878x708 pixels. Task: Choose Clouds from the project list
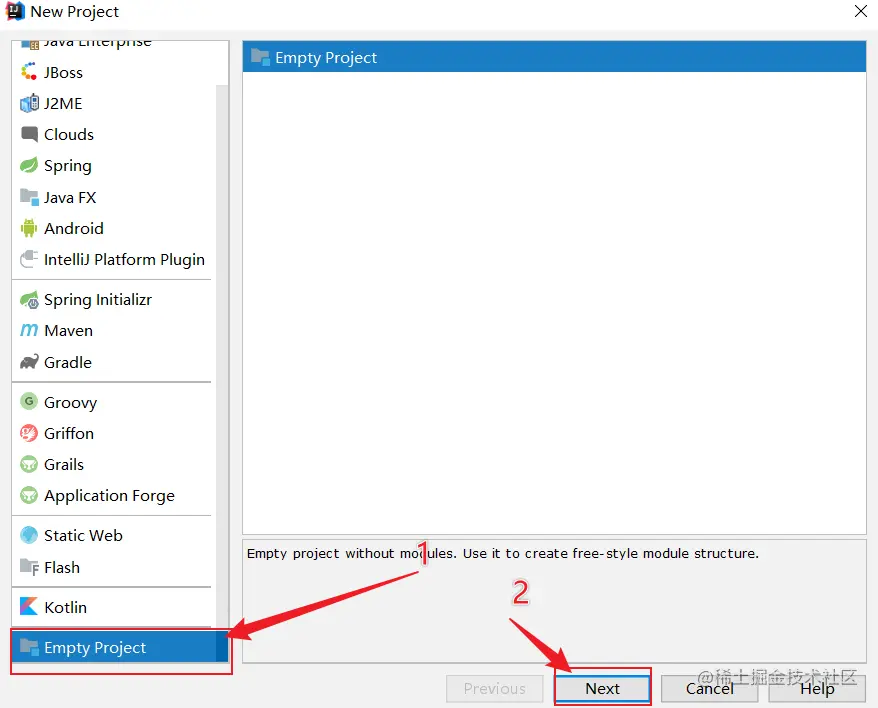click(x=114, y=134)
